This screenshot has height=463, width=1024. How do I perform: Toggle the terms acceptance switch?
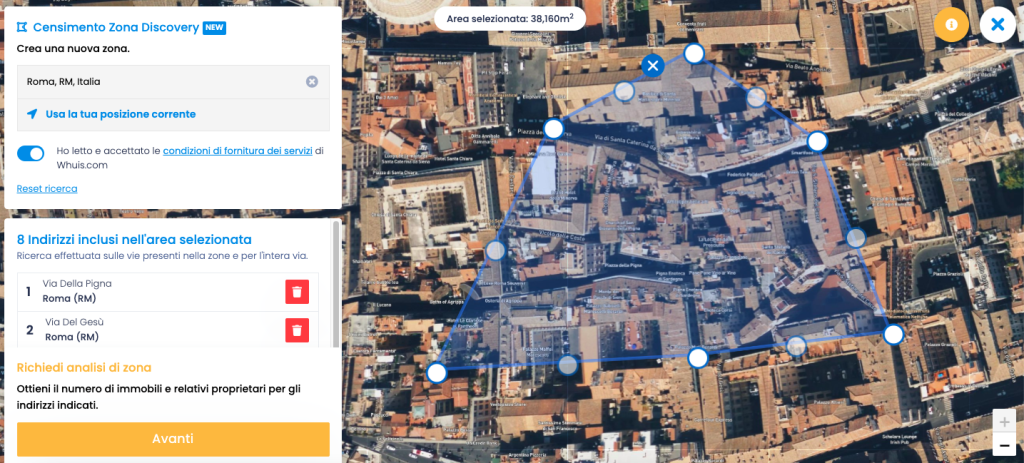[x=31, y=153]
